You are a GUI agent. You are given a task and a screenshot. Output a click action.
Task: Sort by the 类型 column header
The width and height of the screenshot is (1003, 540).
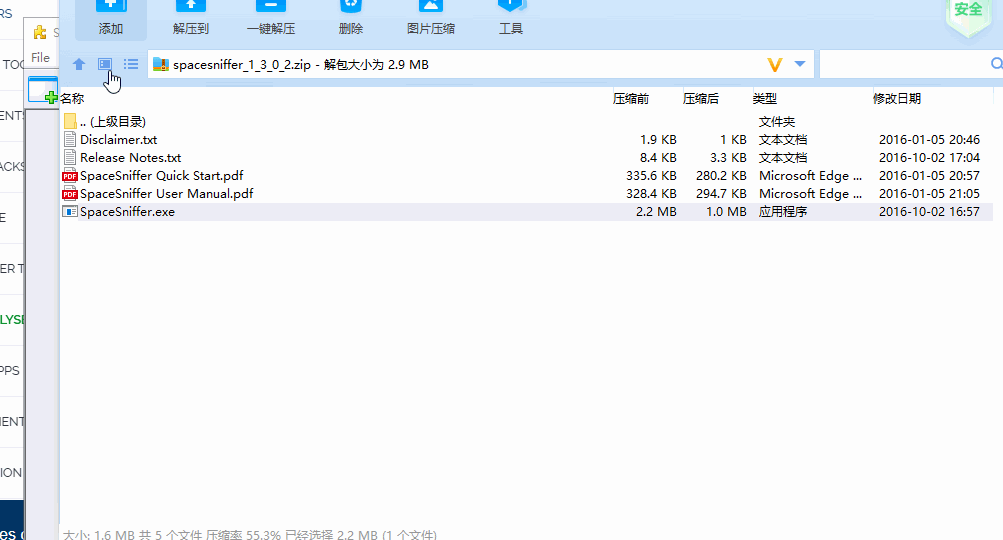tap(764, 99)
